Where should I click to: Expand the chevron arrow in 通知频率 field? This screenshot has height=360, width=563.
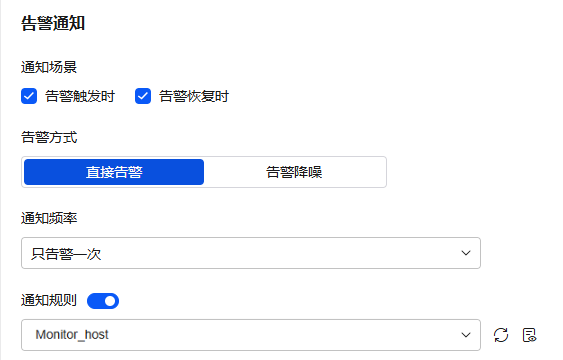(x=466, y=253)
